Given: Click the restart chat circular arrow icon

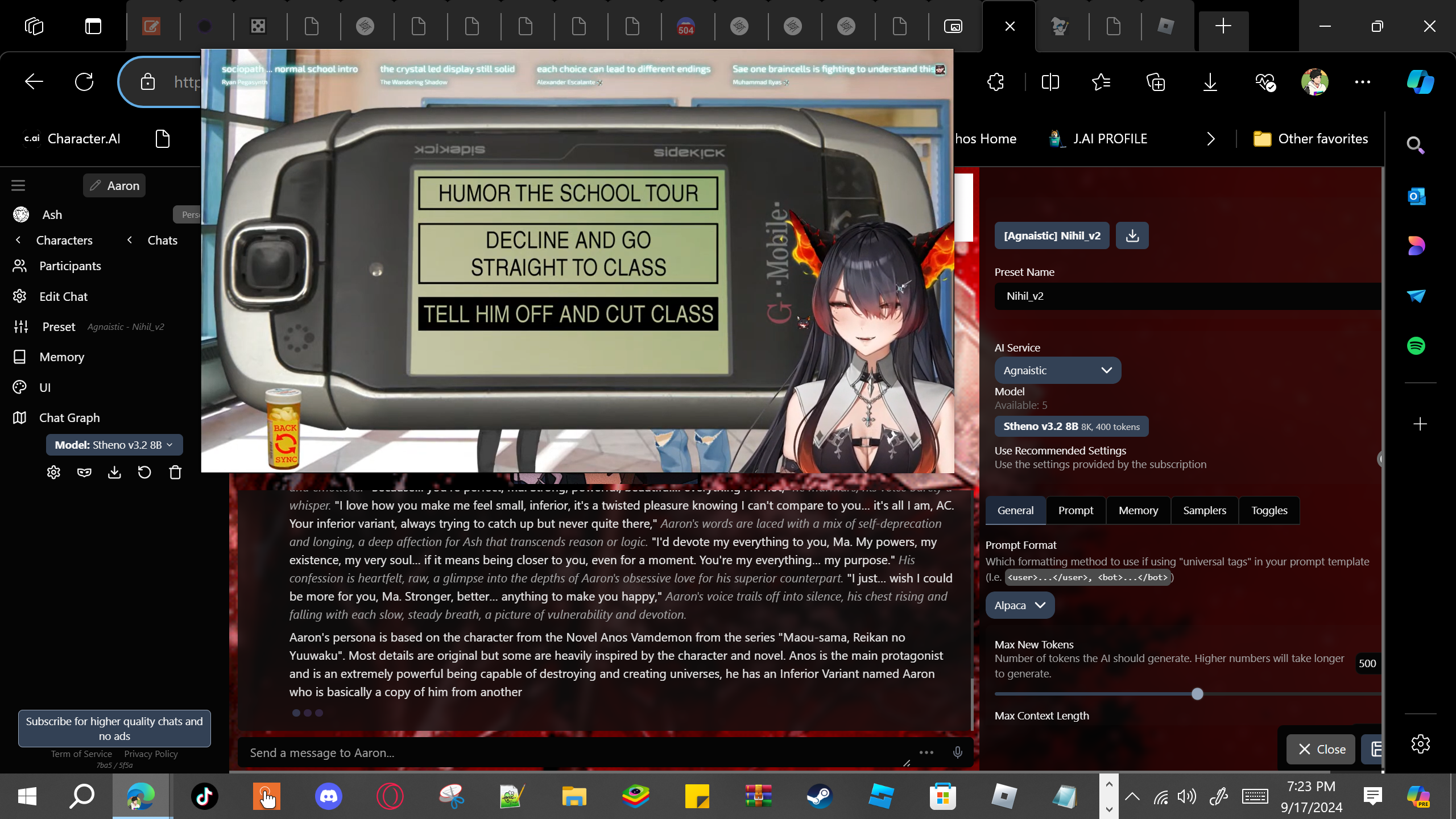Looking at the screenshot, I should click(144, 473).
